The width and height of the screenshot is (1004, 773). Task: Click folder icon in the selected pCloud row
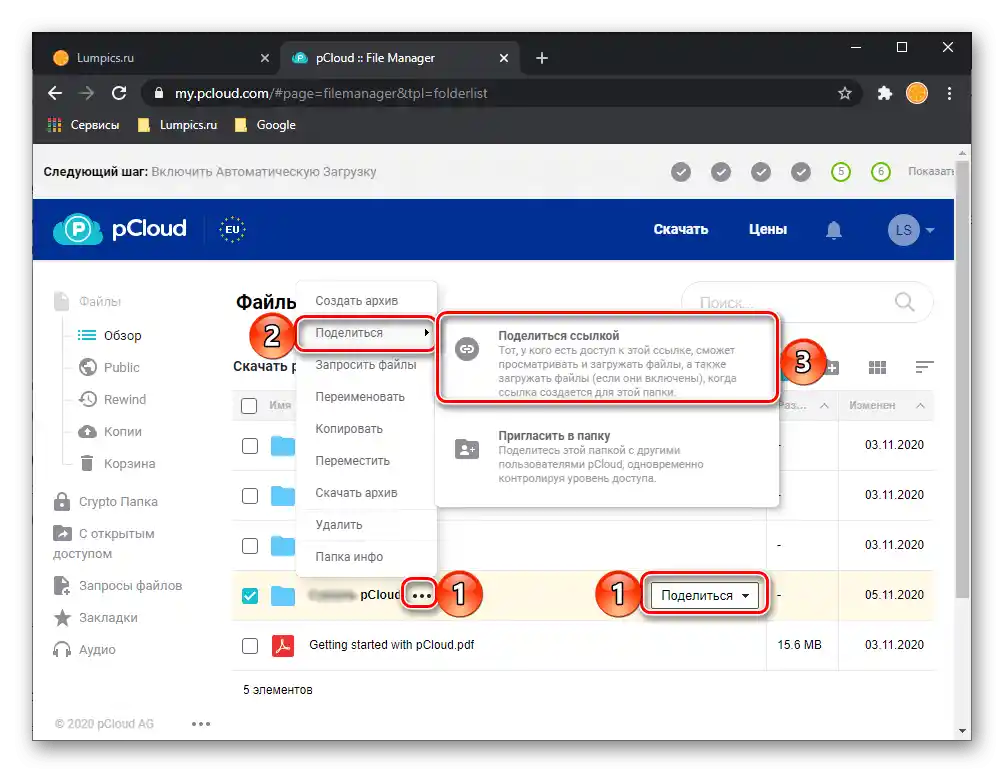(x=282, y=596)
